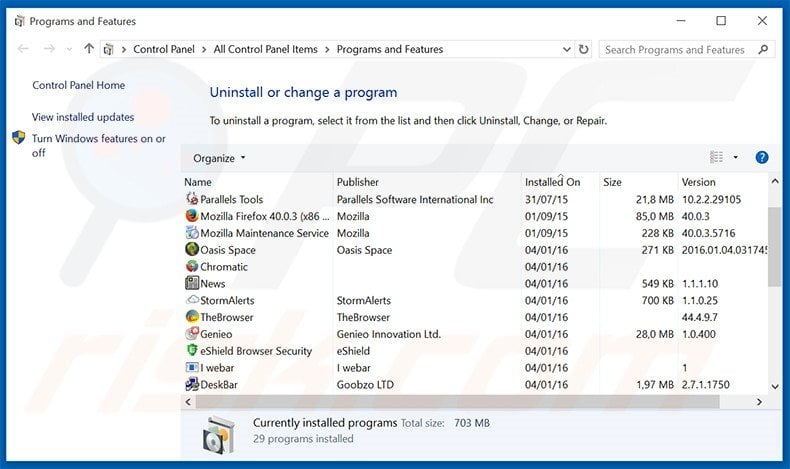Image resolution: width=790 pixels, height=469 pixels.
Task: Click the Oasis Space program icon
Action: click(x=192, y=249)
